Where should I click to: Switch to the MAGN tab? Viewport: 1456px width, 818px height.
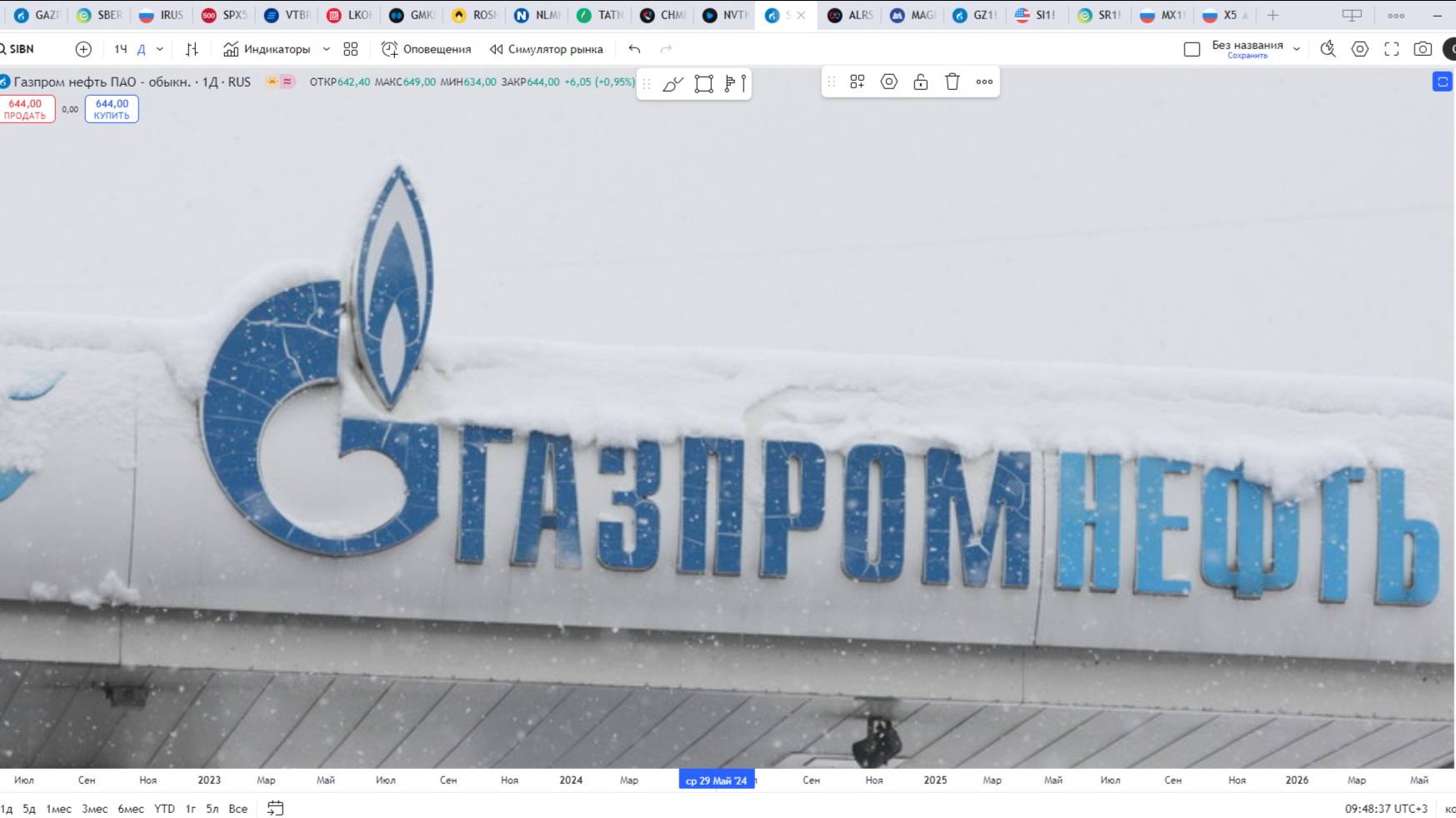913,15
